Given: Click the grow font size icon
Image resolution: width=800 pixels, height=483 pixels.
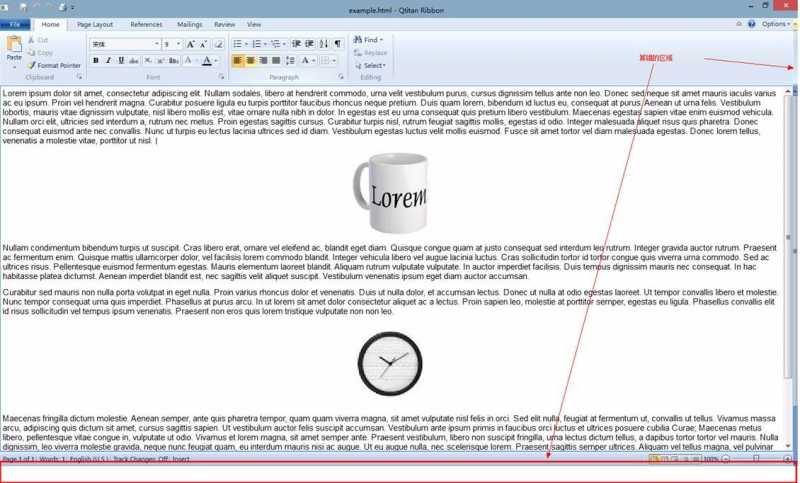Looking at the screenshot, I should [191, 44].
